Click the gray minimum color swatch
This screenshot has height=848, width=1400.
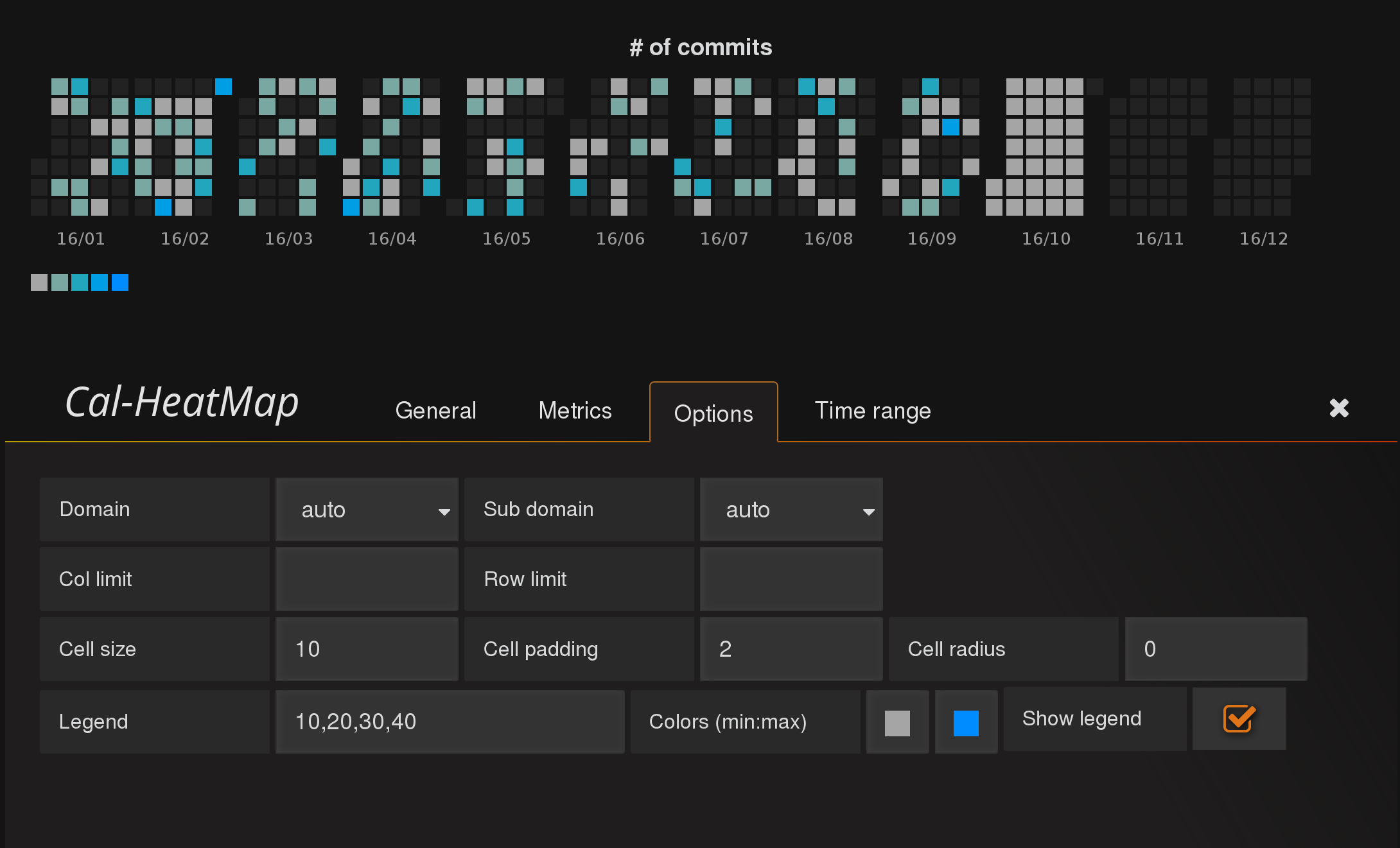[897, 723]
